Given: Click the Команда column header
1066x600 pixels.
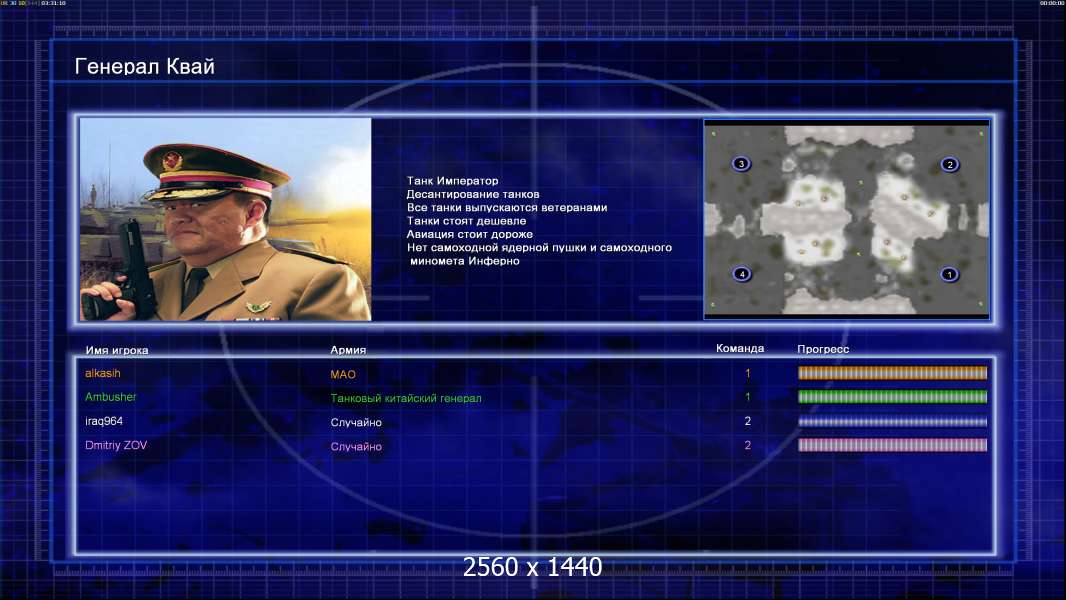Looking at the screenshot, I should 740,349.
